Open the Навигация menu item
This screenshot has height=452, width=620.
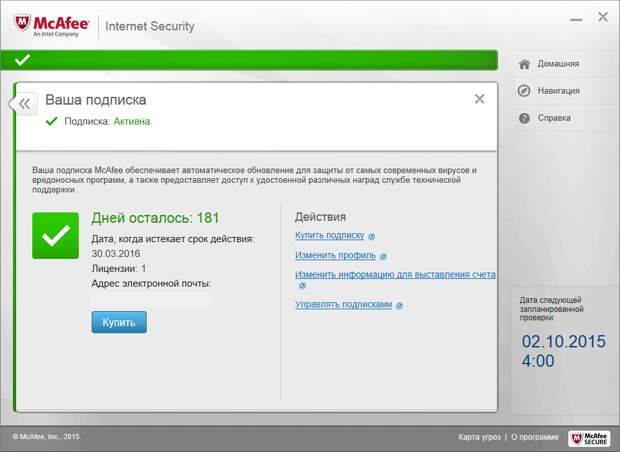[x=558, y=91]
